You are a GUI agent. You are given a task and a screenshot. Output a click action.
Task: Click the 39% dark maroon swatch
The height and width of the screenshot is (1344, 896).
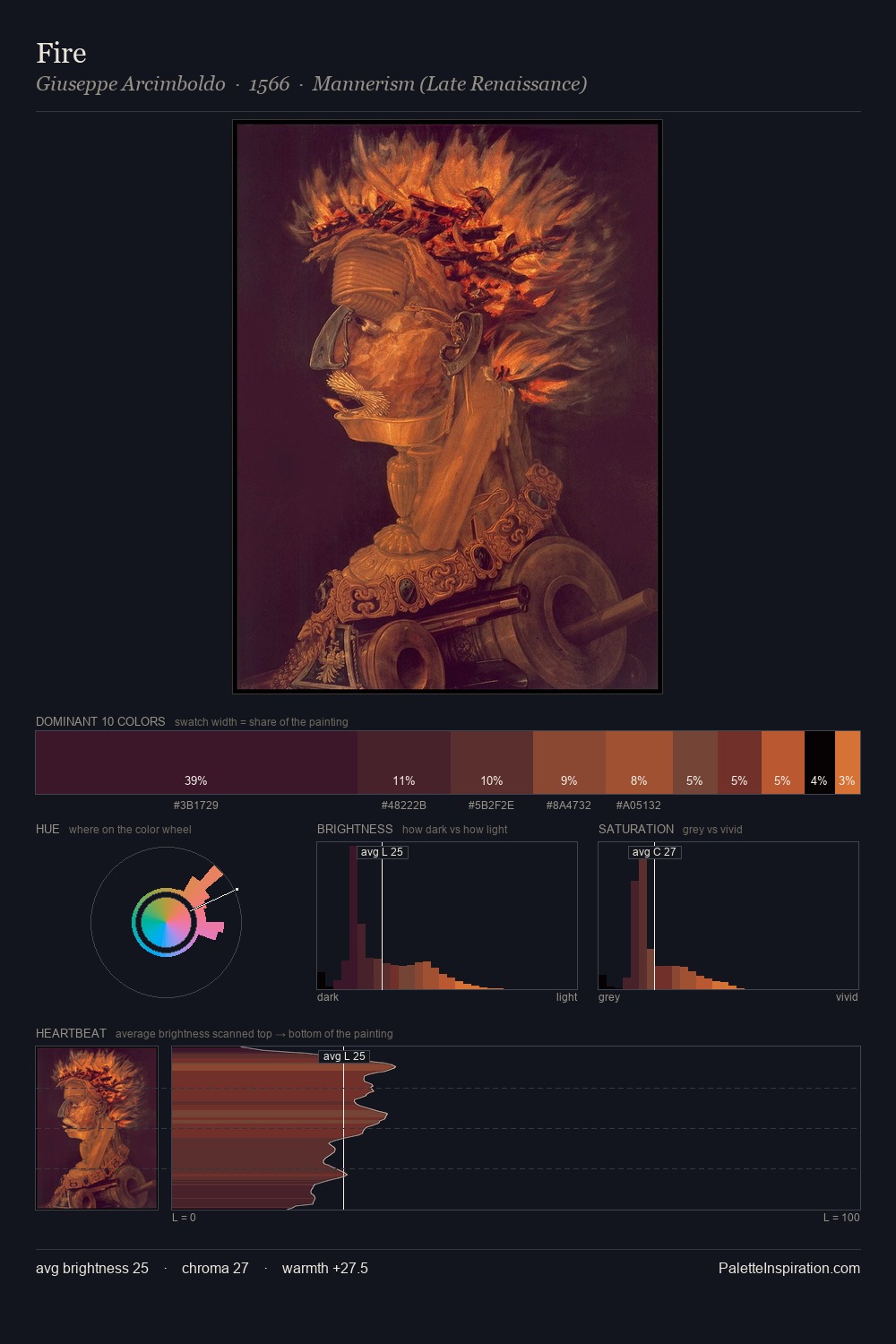click(x=196, y=762)
